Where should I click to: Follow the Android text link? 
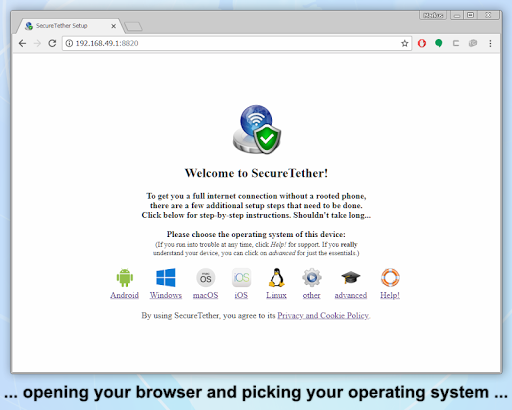pos(124,295)
